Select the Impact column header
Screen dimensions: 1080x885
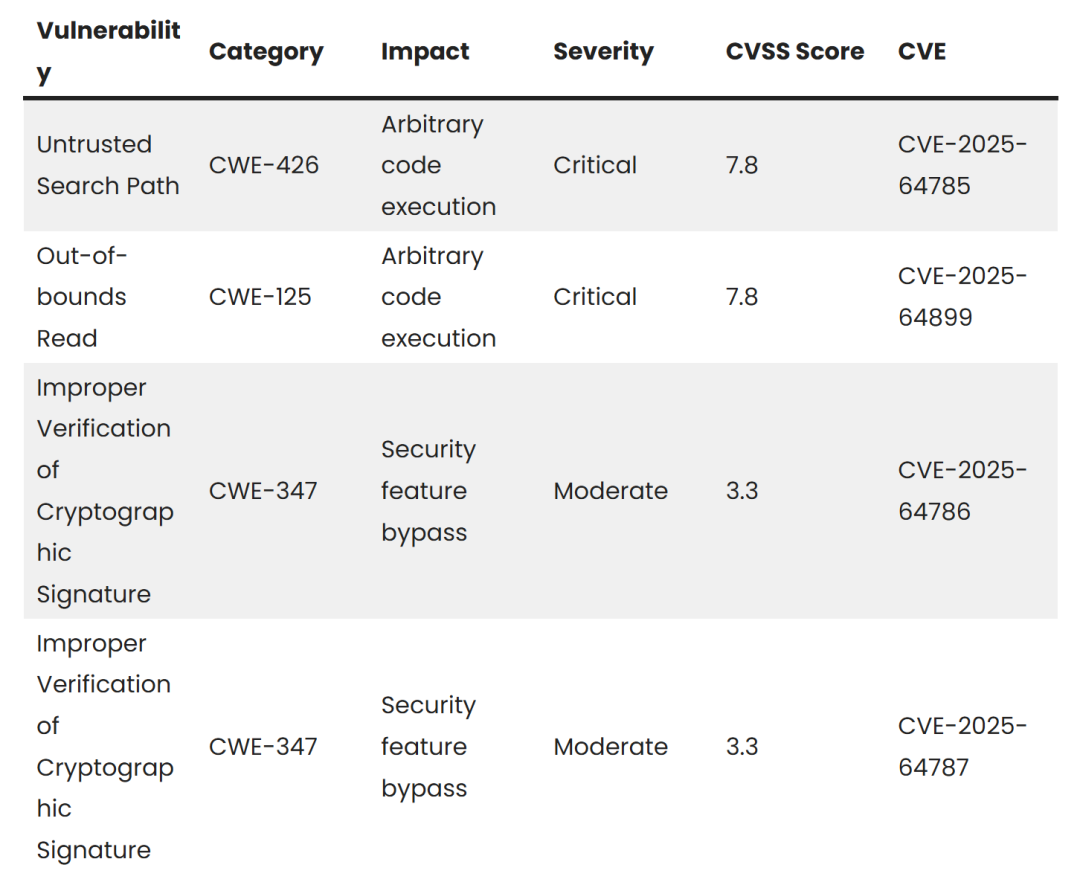[425, 52]
